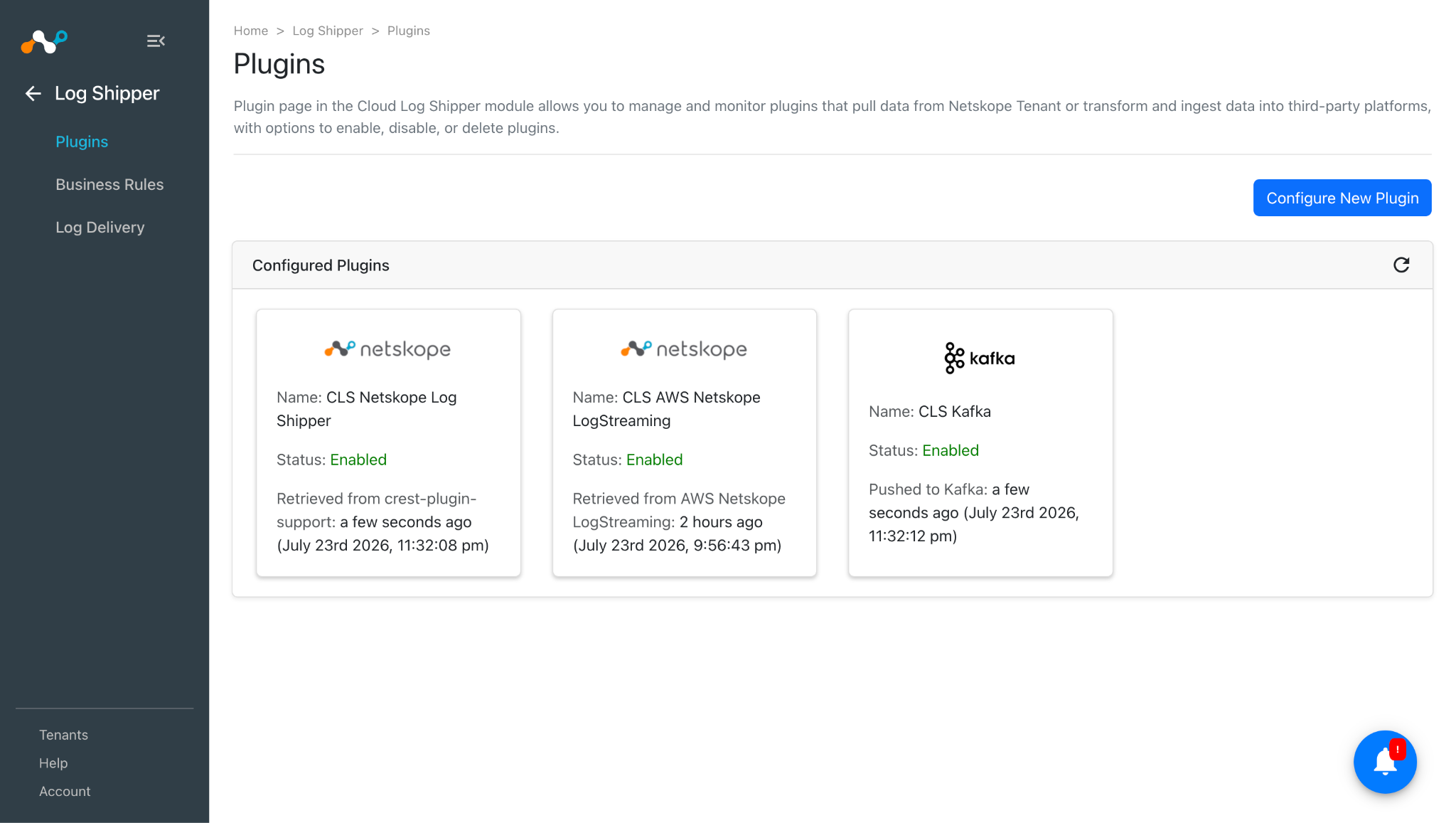Click Netskope logo on AWS LogStreaming card
The width and height of the screenshot is (1456, 823).
[x=684, y=349]
